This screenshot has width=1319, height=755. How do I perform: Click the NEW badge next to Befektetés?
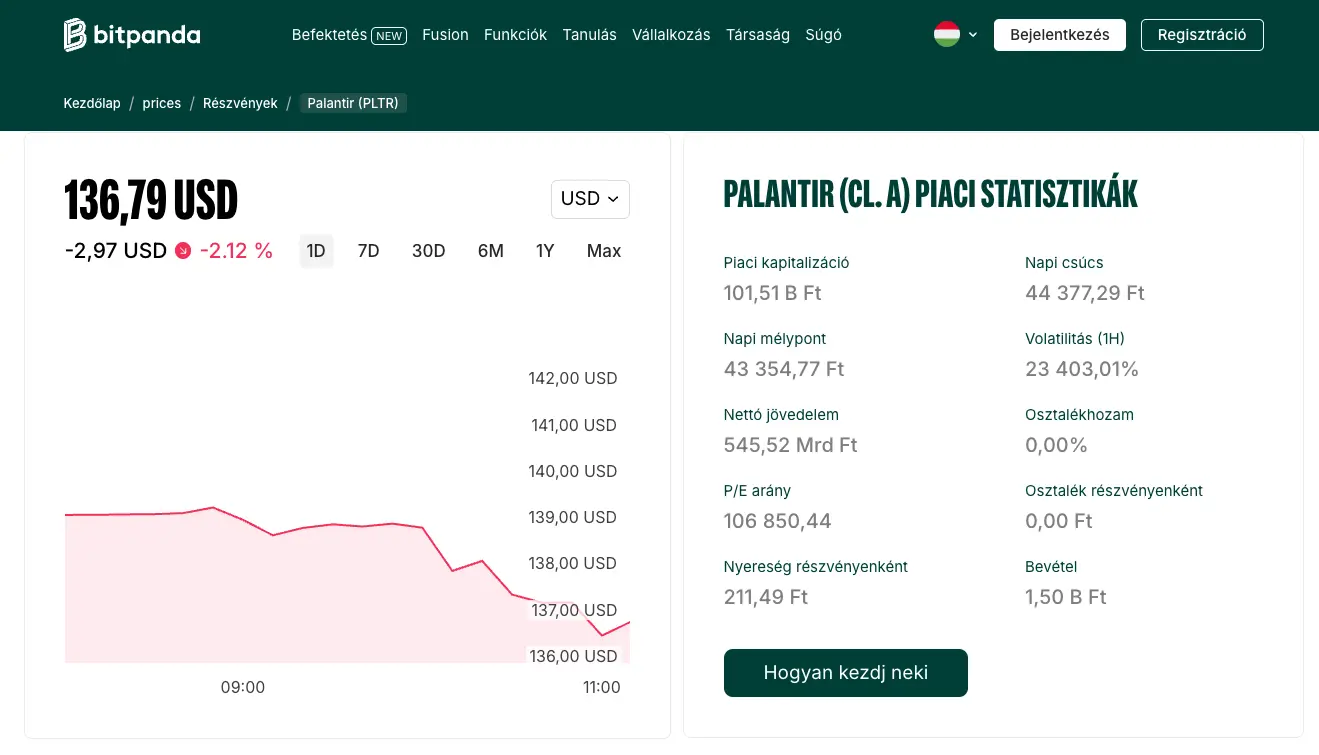point(389,35)
